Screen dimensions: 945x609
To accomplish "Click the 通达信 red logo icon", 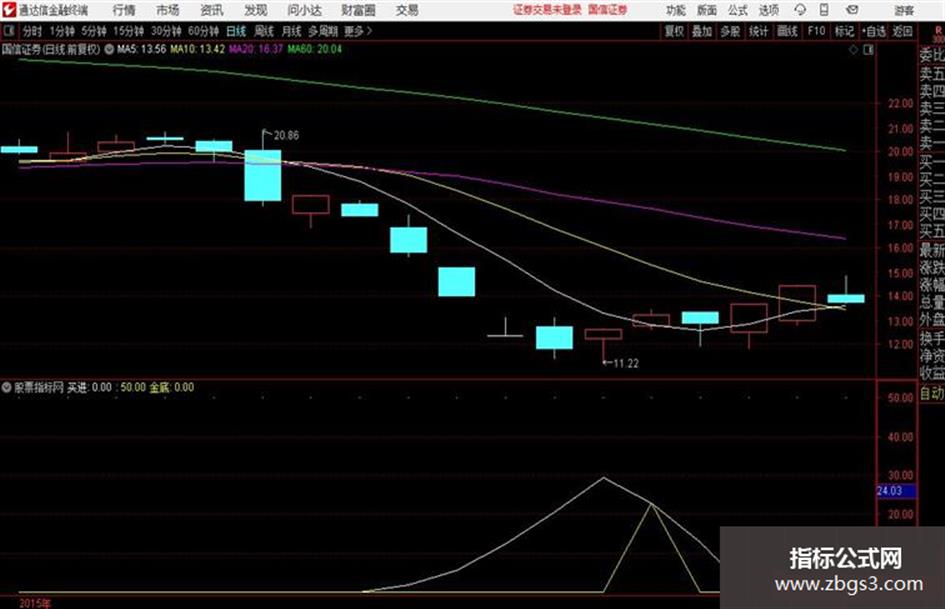I will coord(9,10).
